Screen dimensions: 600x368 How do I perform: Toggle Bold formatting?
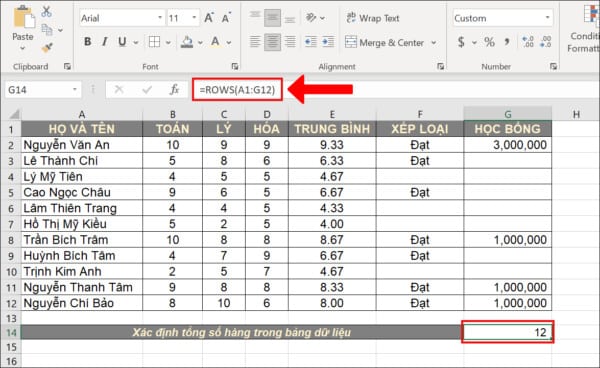(x=88, y=42)
